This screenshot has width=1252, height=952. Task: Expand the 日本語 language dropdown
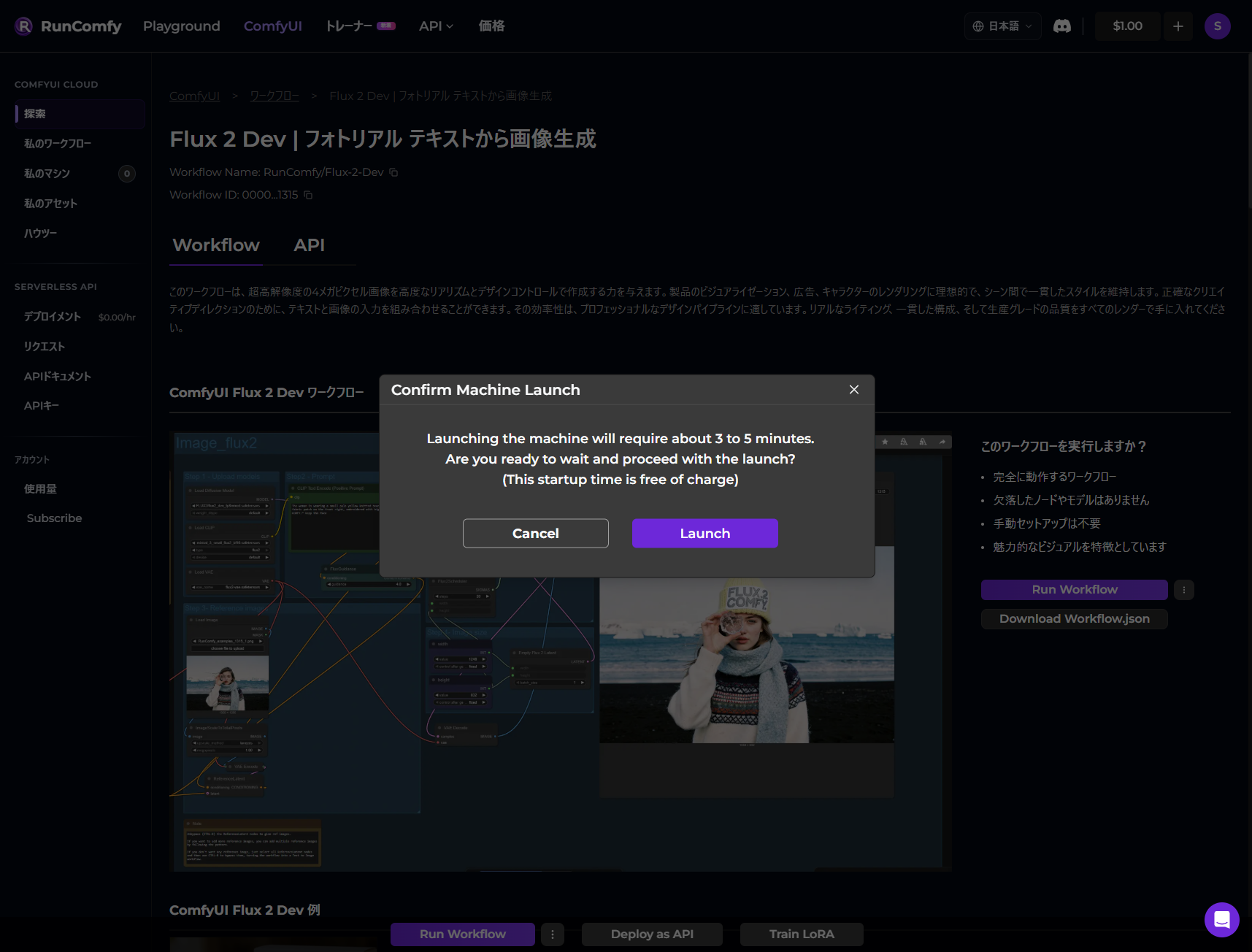click(x=1002, y=26)
